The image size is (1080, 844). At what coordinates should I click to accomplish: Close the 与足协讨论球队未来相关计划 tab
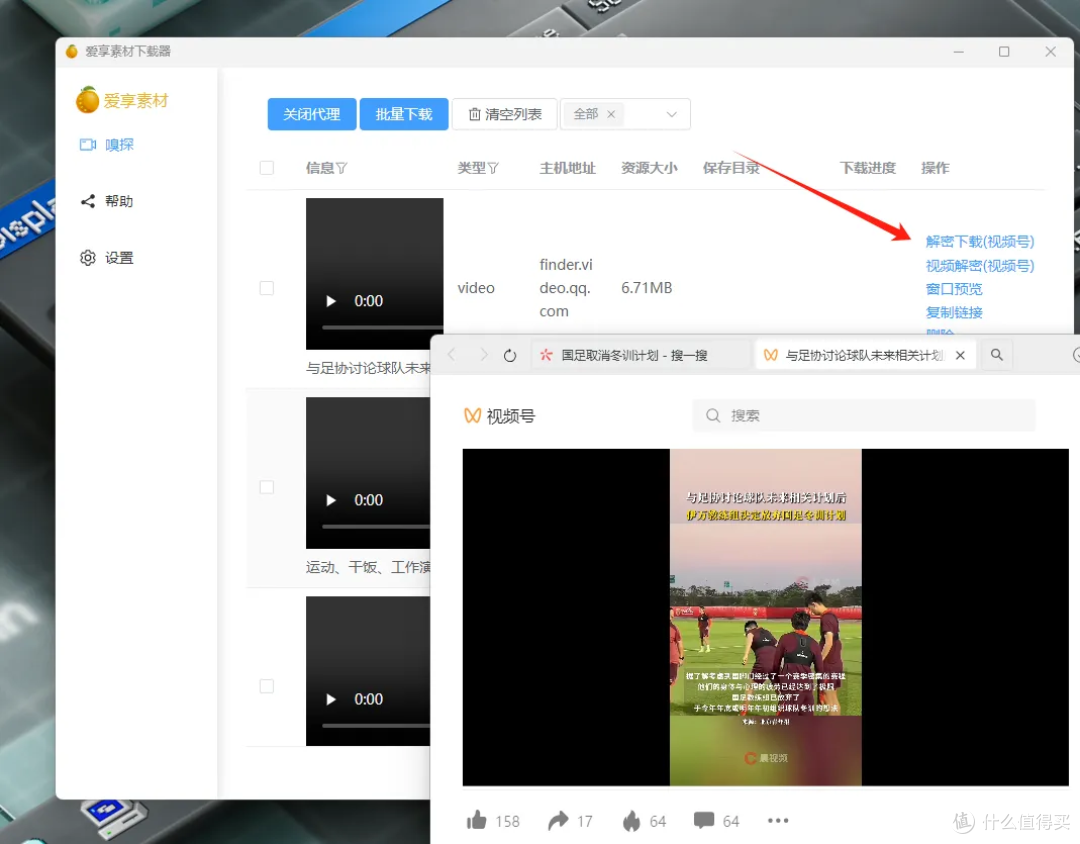tap(960, 356)
